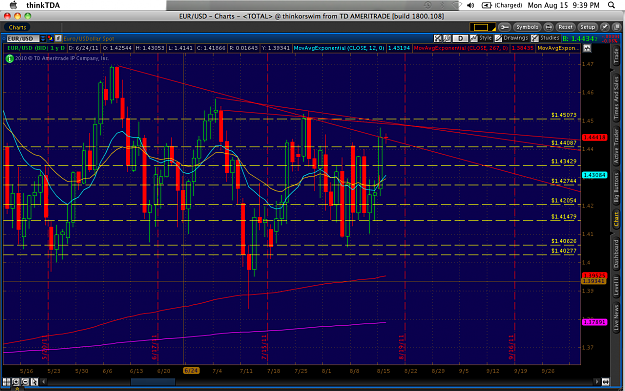Viewport: 625px width, 391px height.
Task: Click the EUR/USD symbol input field
Action: (23, 39)
